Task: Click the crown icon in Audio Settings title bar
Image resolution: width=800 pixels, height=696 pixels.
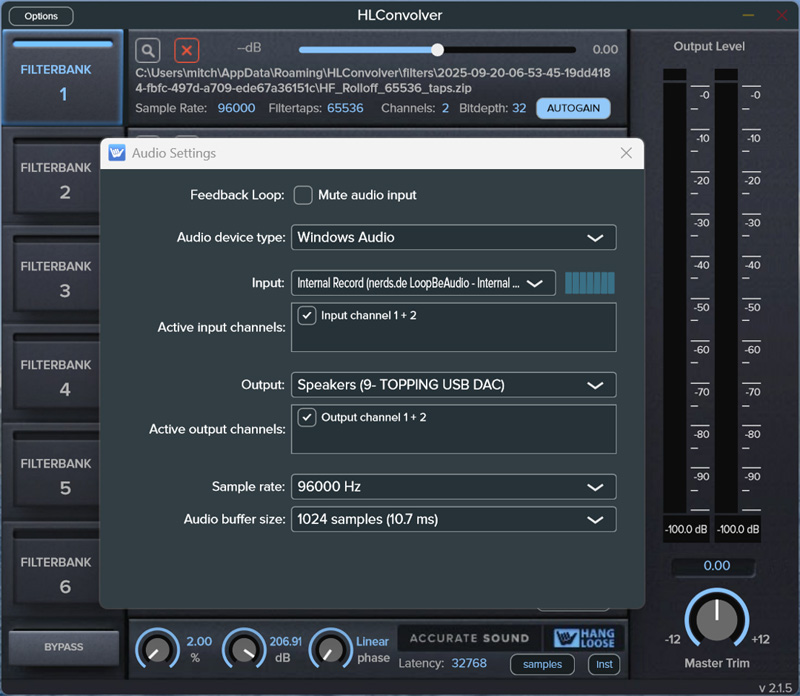Action: click(x=116, y=153)
